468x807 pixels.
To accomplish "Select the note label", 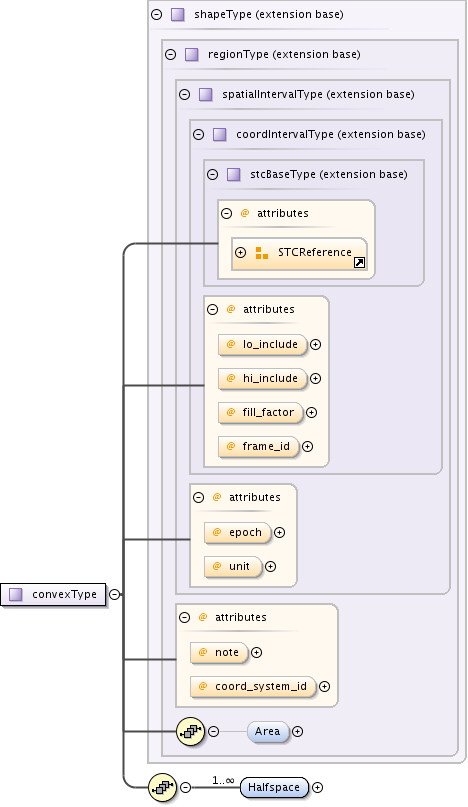I will pyautogui.click(x=227, y=653).
